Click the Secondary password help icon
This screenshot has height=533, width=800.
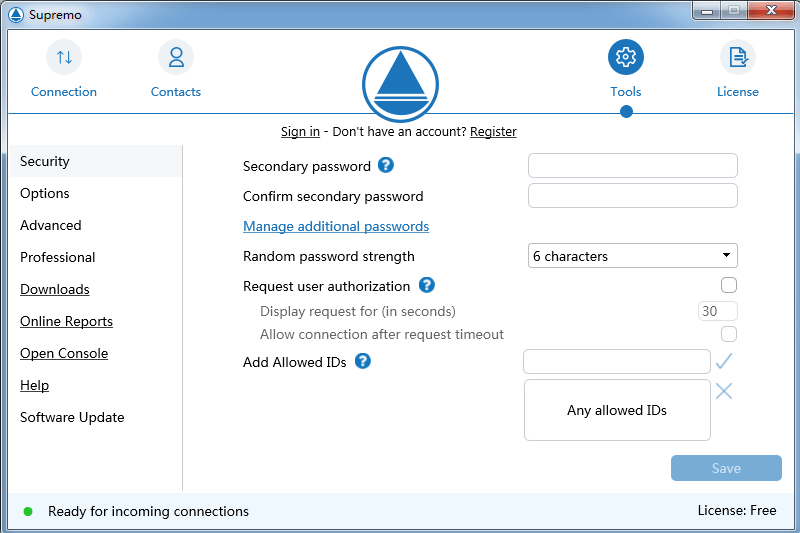(x=386, y=165)
